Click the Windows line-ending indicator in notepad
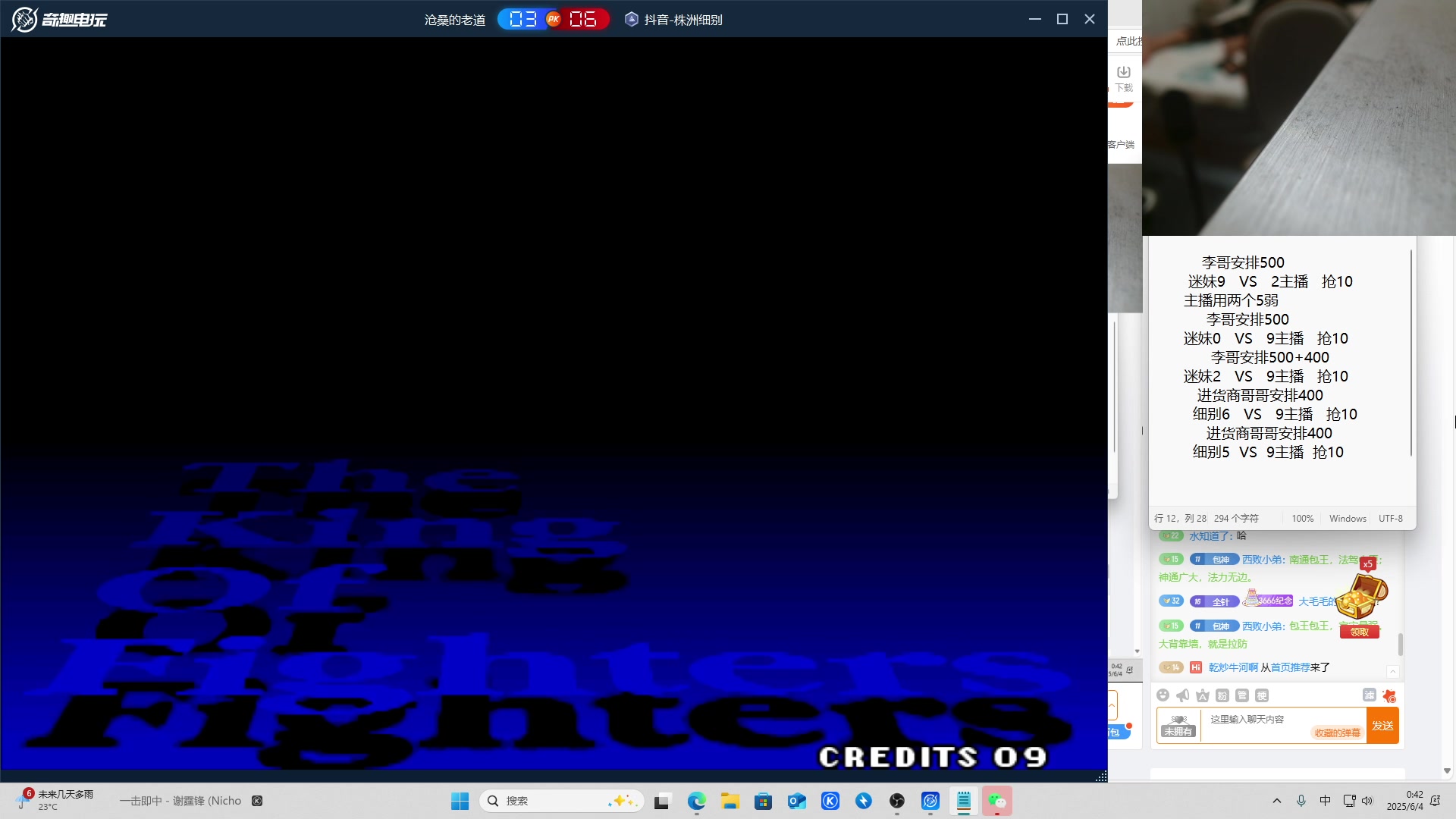 [x=1348, y=519]
